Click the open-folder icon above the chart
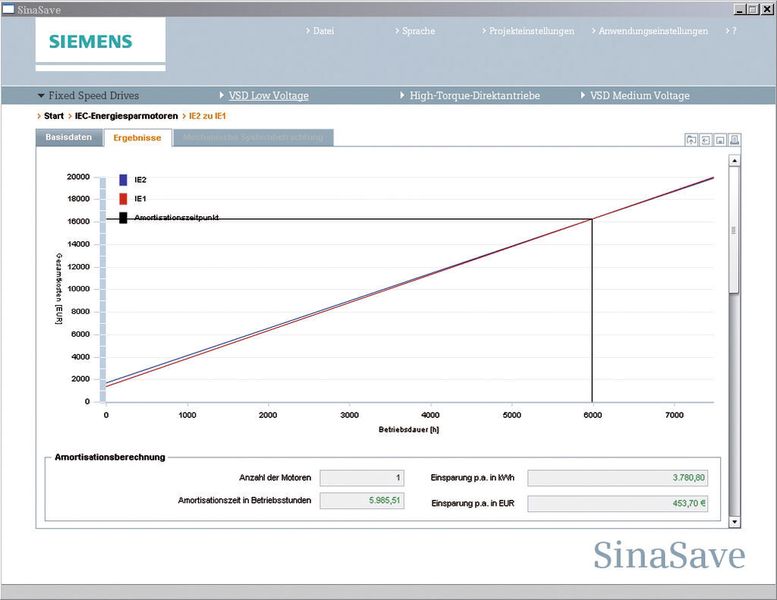 tap(691, 140)
